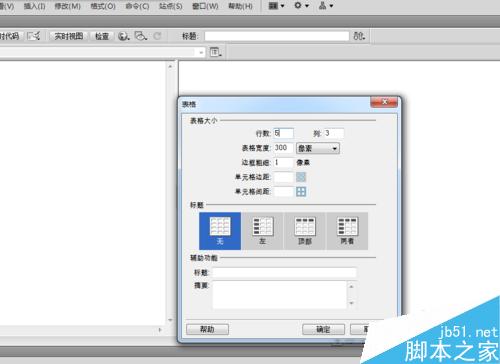Viewport: 500px width, 364px height.
Task: Click the 表格宽度 input field
Action: pyautogui.click(x=283, y=148)
